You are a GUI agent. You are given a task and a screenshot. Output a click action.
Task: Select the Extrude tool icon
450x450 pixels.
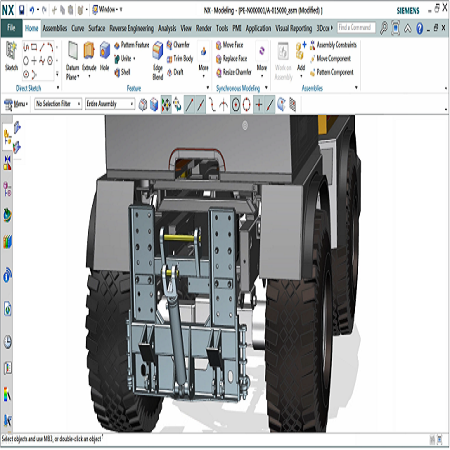pyautogui.click(x=89, y=50)
